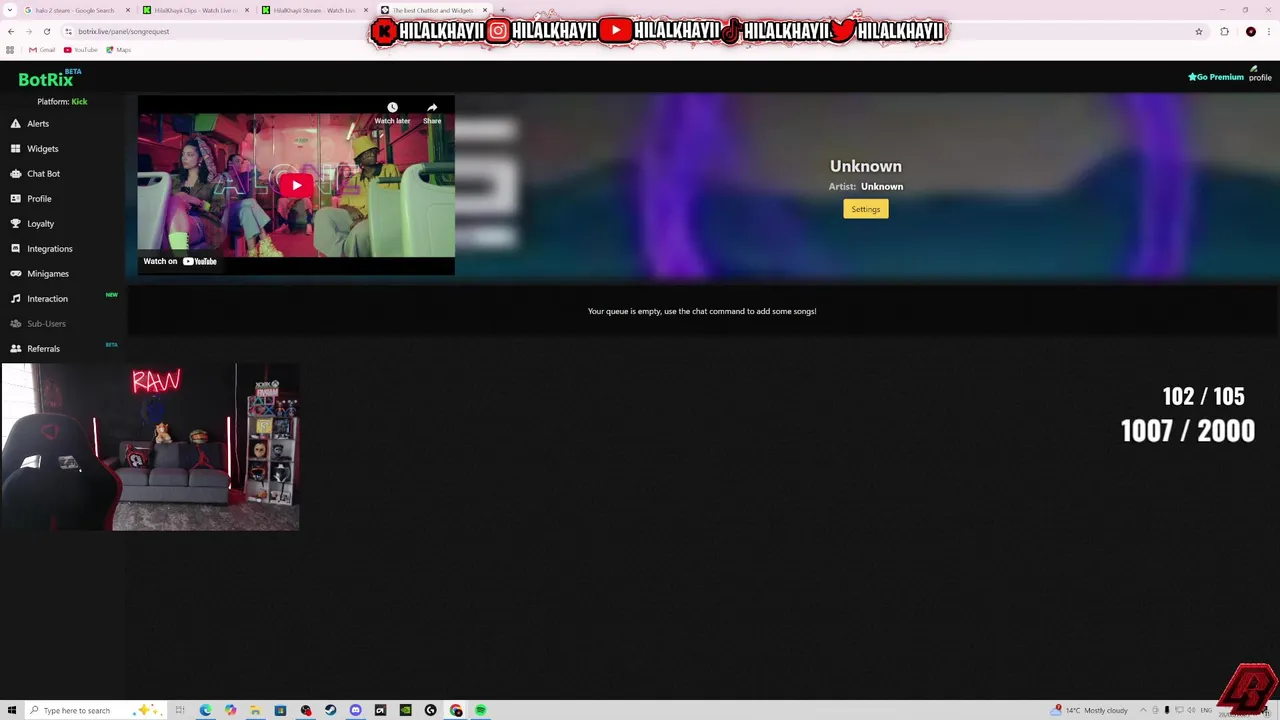Reload the page
Viewport: 1280px width, 720px height.
[46, 31]
